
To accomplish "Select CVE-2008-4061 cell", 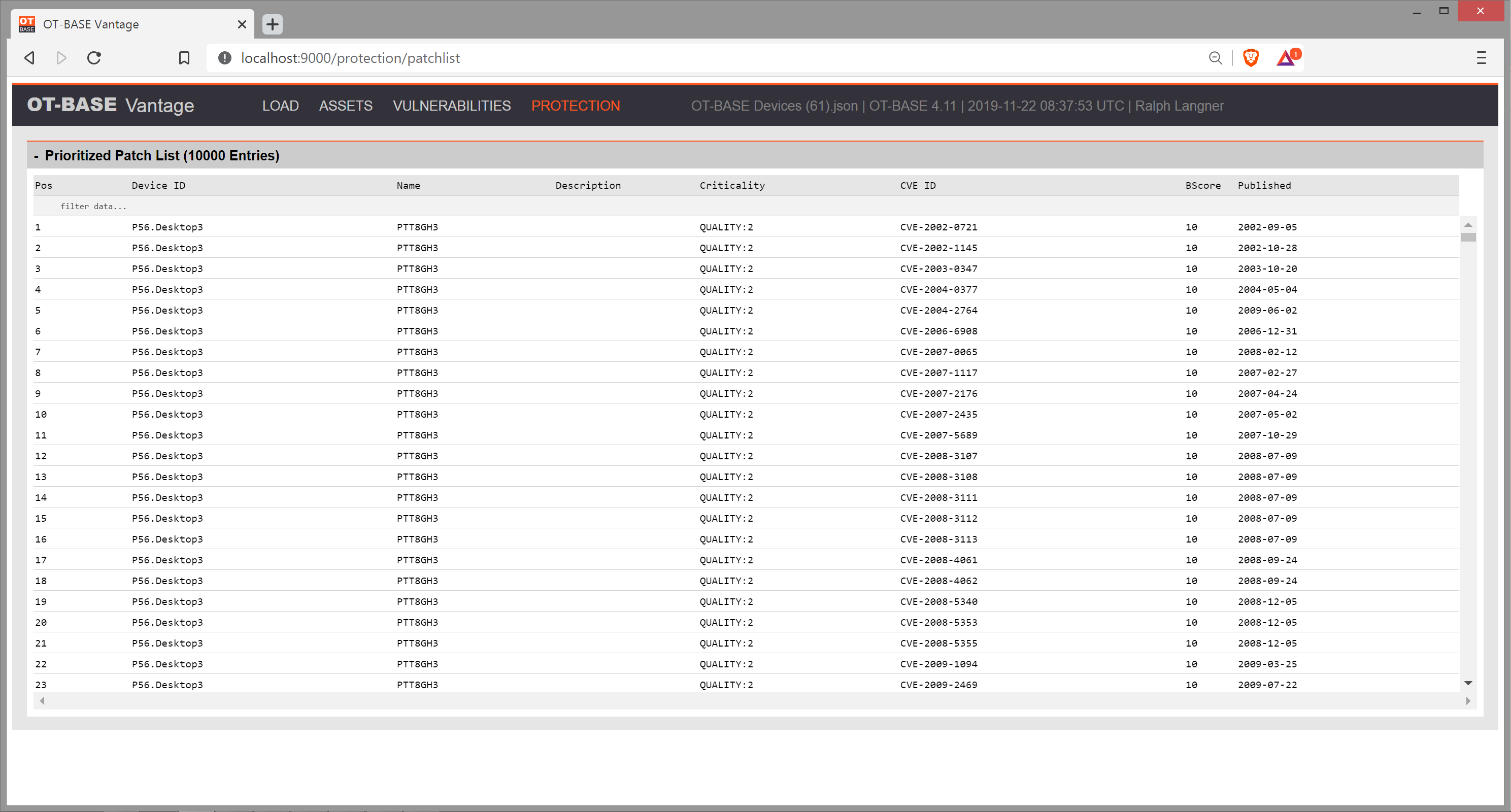I will [938, 560].
